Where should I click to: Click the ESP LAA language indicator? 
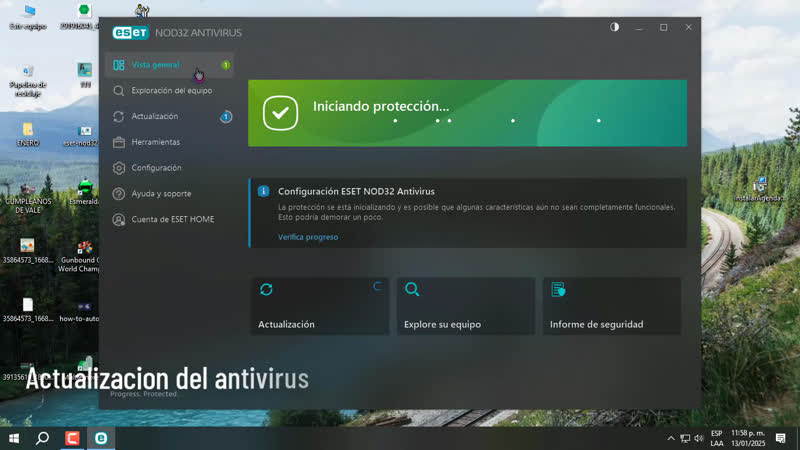(x=717, y=438)
